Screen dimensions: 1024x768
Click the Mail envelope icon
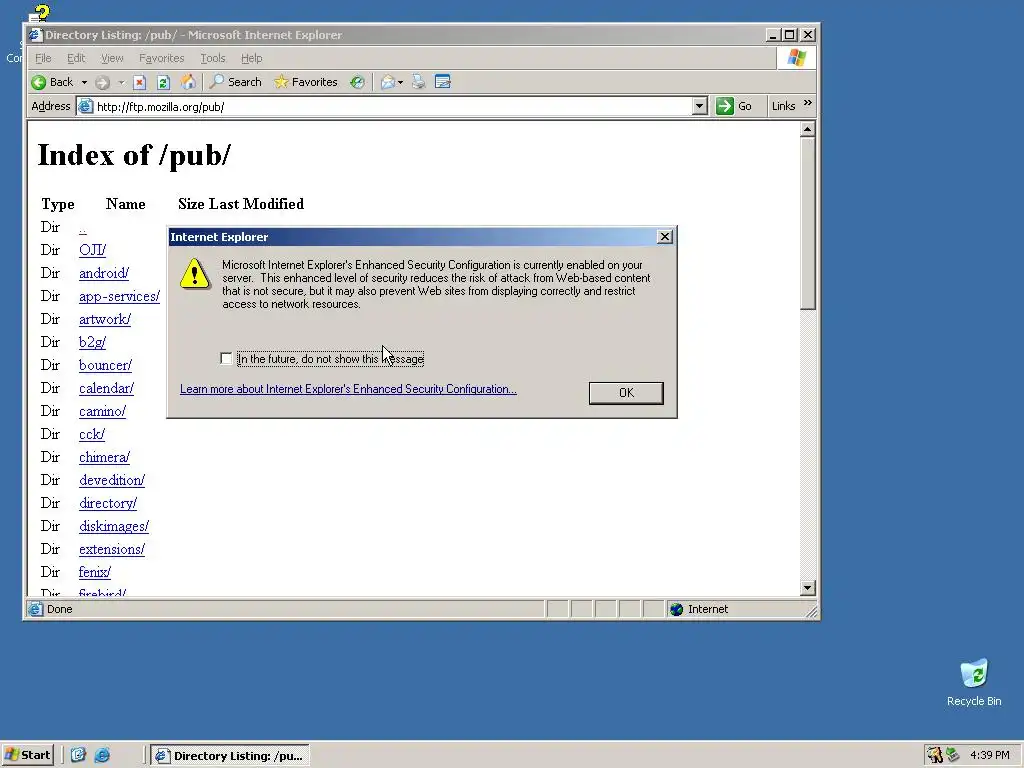tap(388, 82)
